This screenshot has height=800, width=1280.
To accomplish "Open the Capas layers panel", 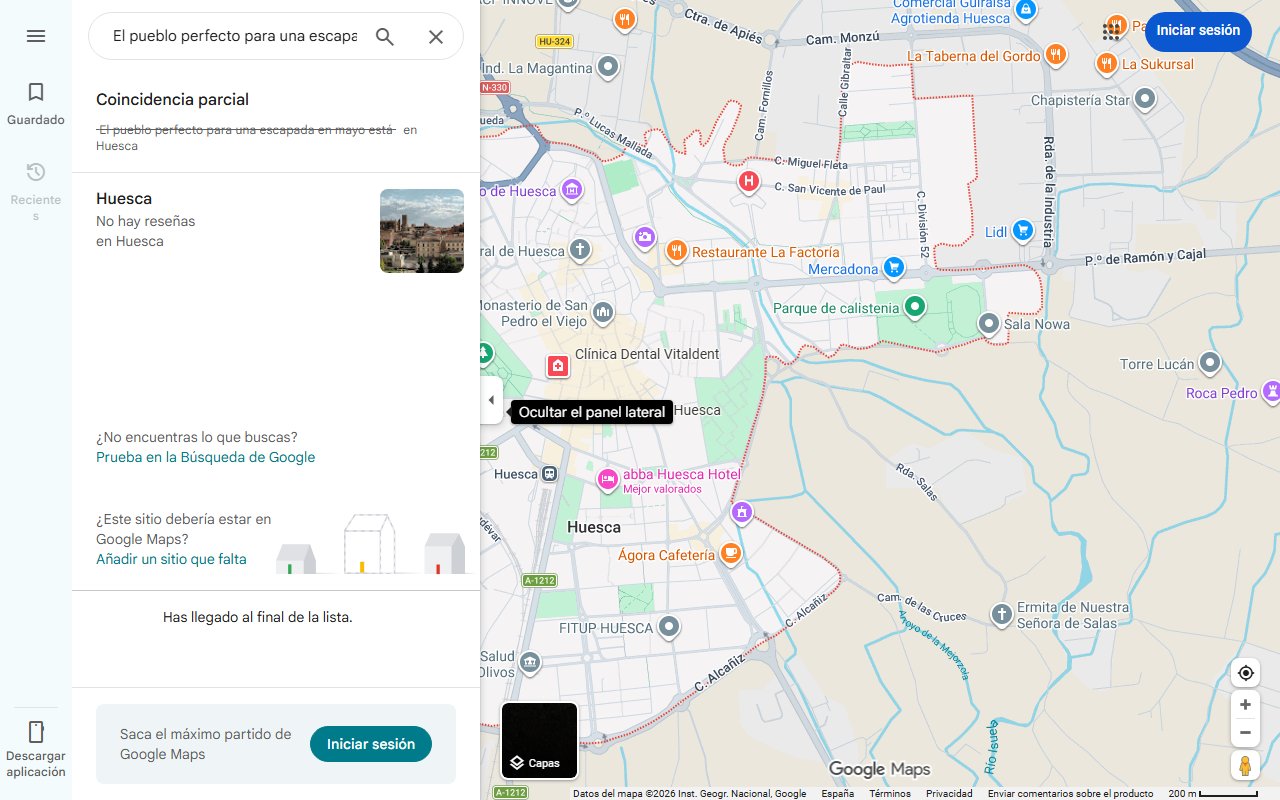I will (x=539, y=740).
